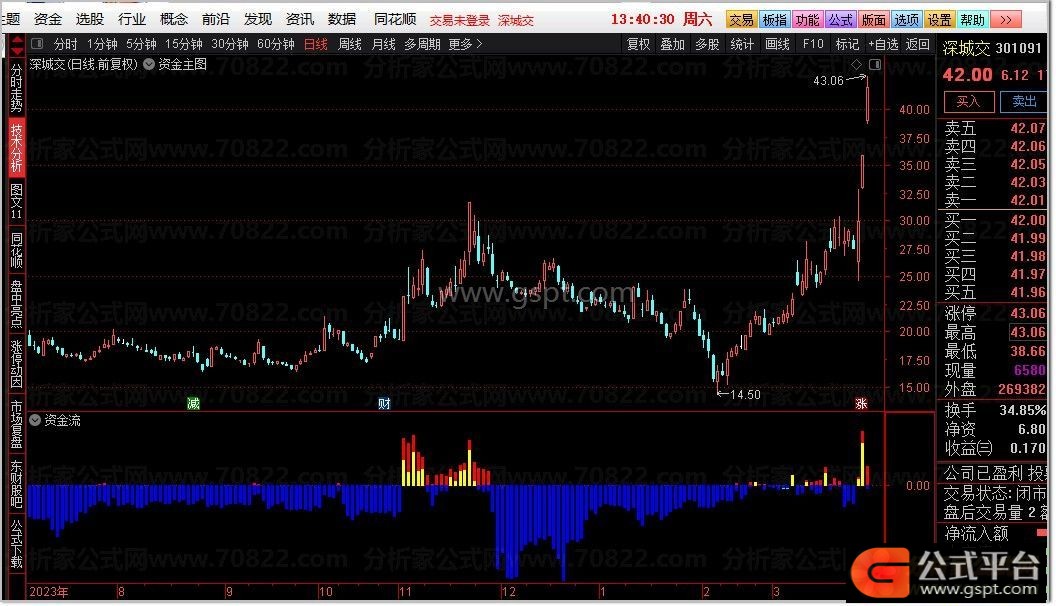Toggle the right panel icon beside the diamond
The height and width of the screenshot is (606, 1056).
875,65
